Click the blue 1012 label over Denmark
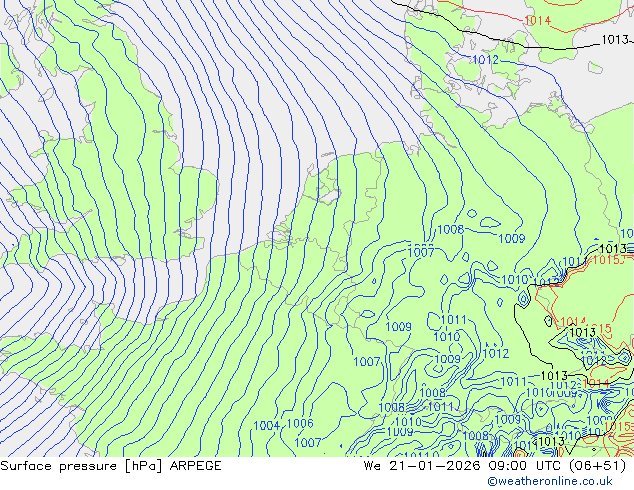This screenshot has width=634, height=490. coord(486,60)
